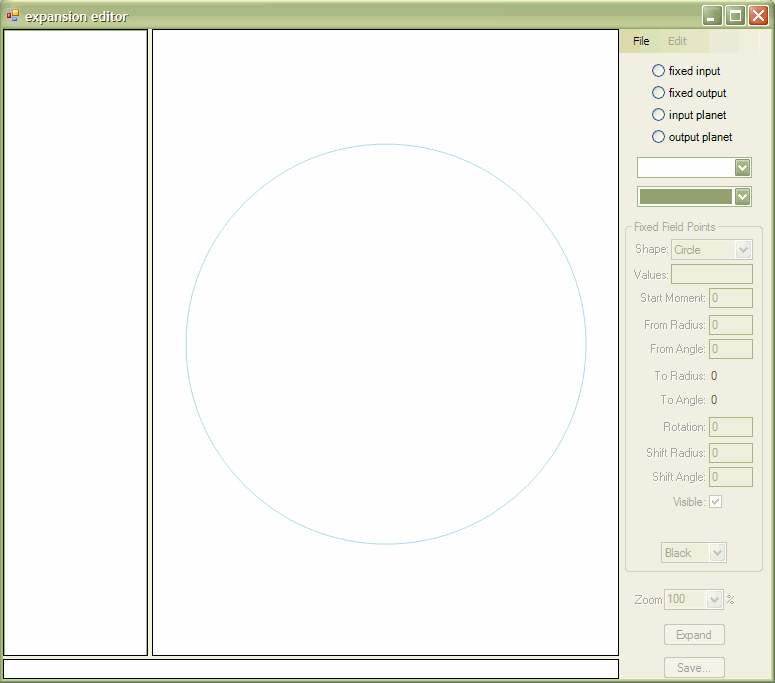Screen dimensions: 775x683
Task: Open the green color combo box
Action: point(694,197)
